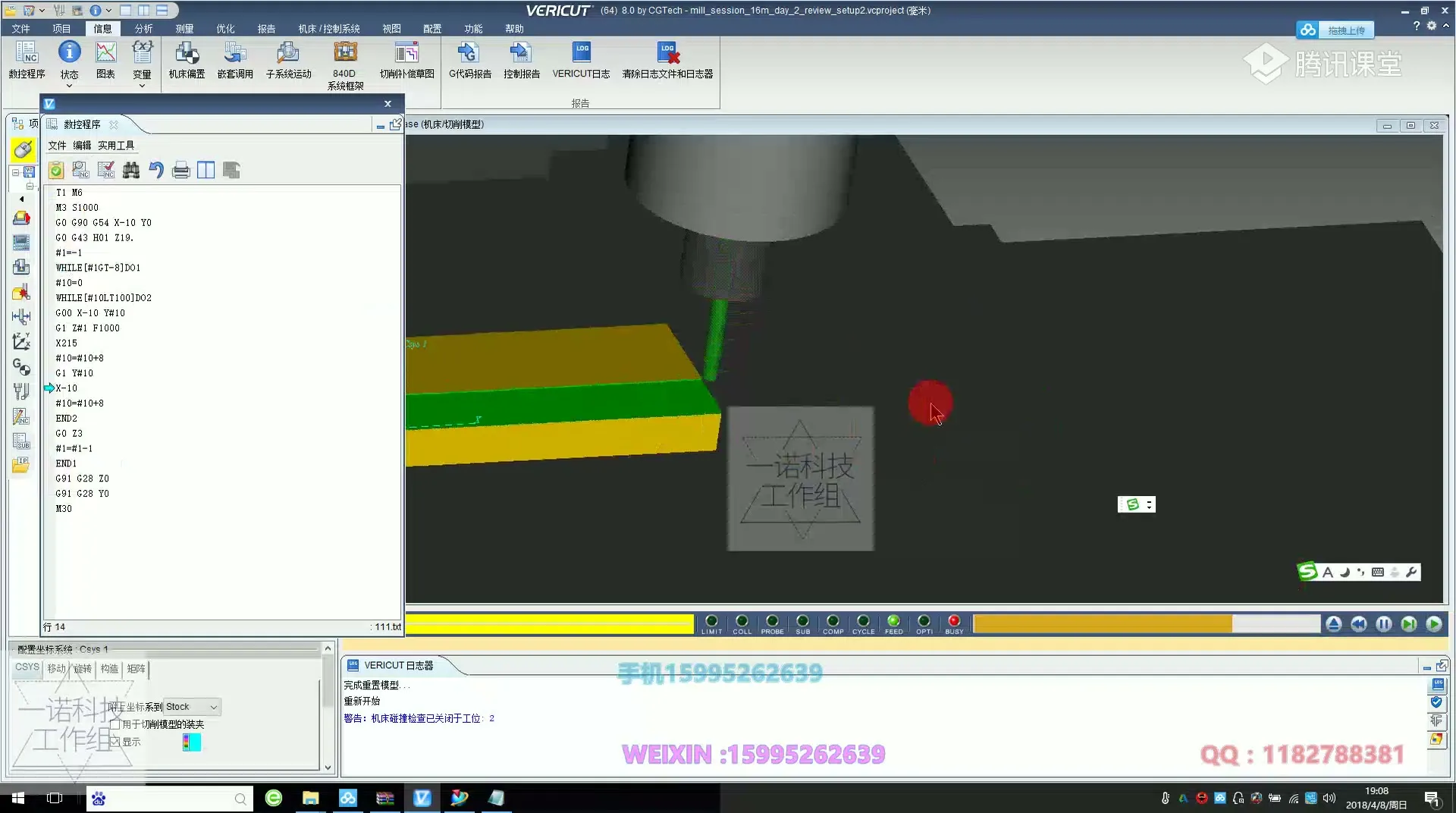Expand the 状态 dropdown arrow in ribbon
The height and width of the screenshot is (813, 1456).
click(x=69, y=86)
